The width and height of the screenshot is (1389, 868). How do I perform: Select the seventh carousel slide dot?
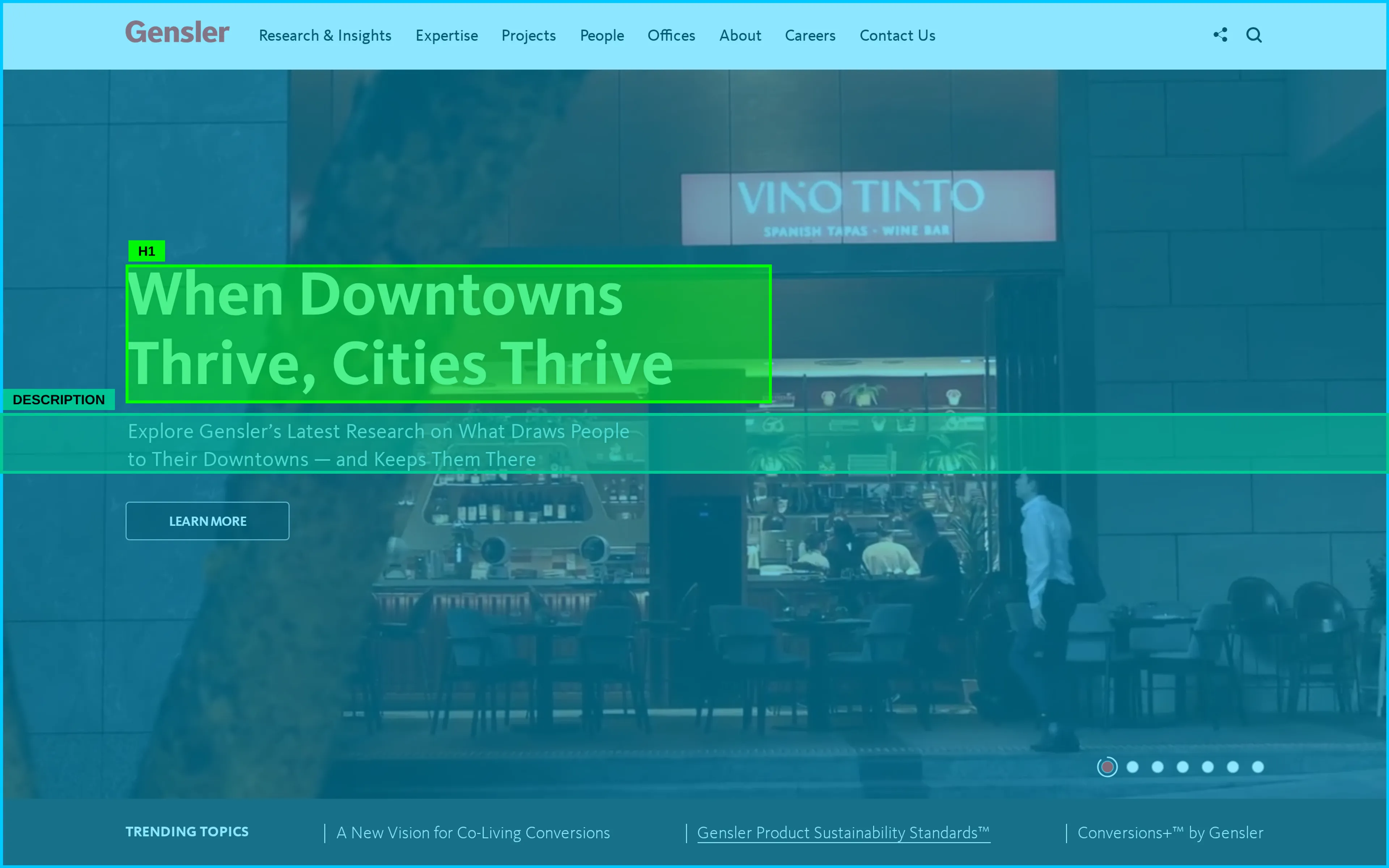pyautogui.click(x=1258, y=767)
